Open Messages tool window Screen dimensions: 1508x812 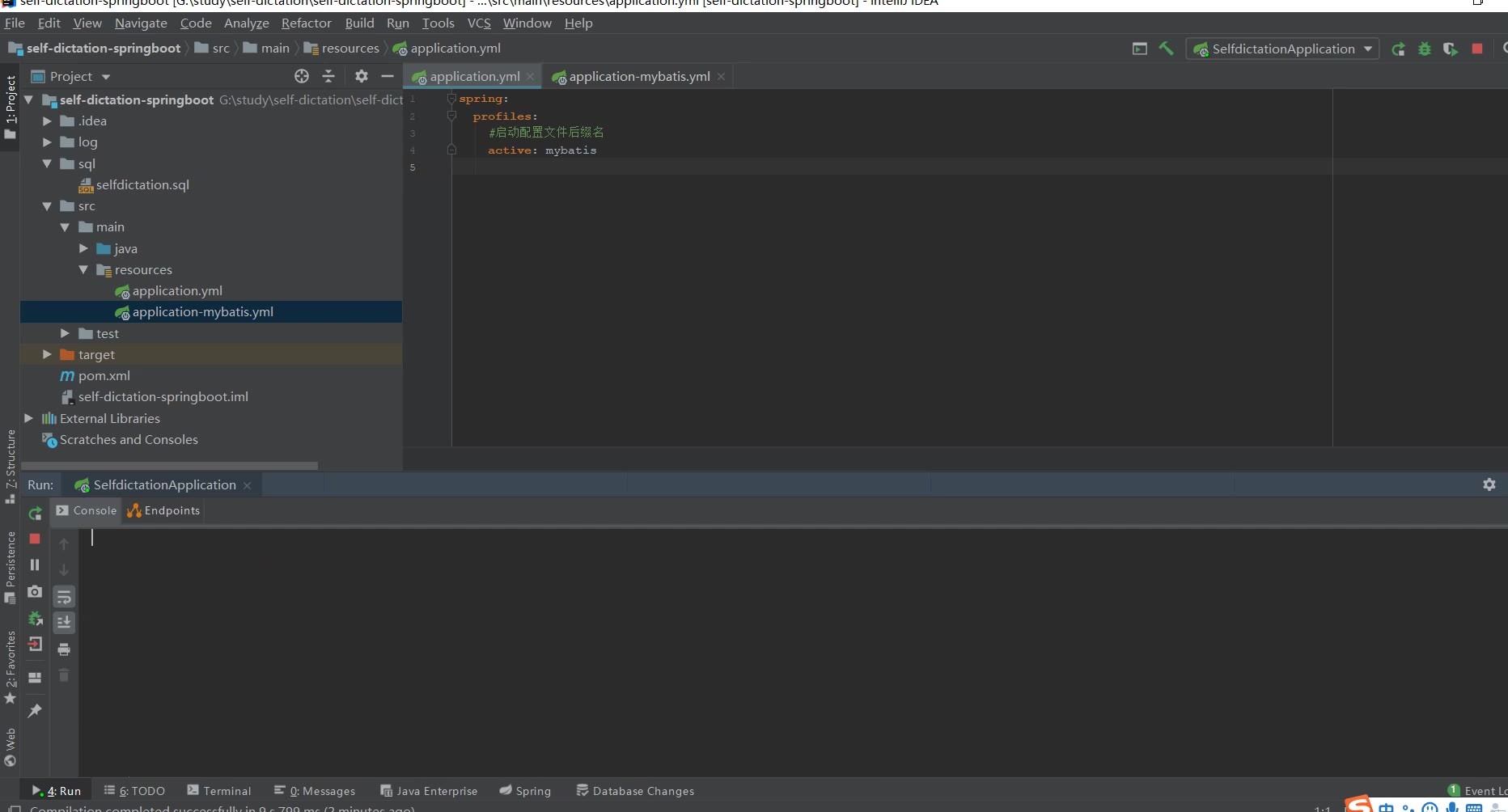coord(315,791)
